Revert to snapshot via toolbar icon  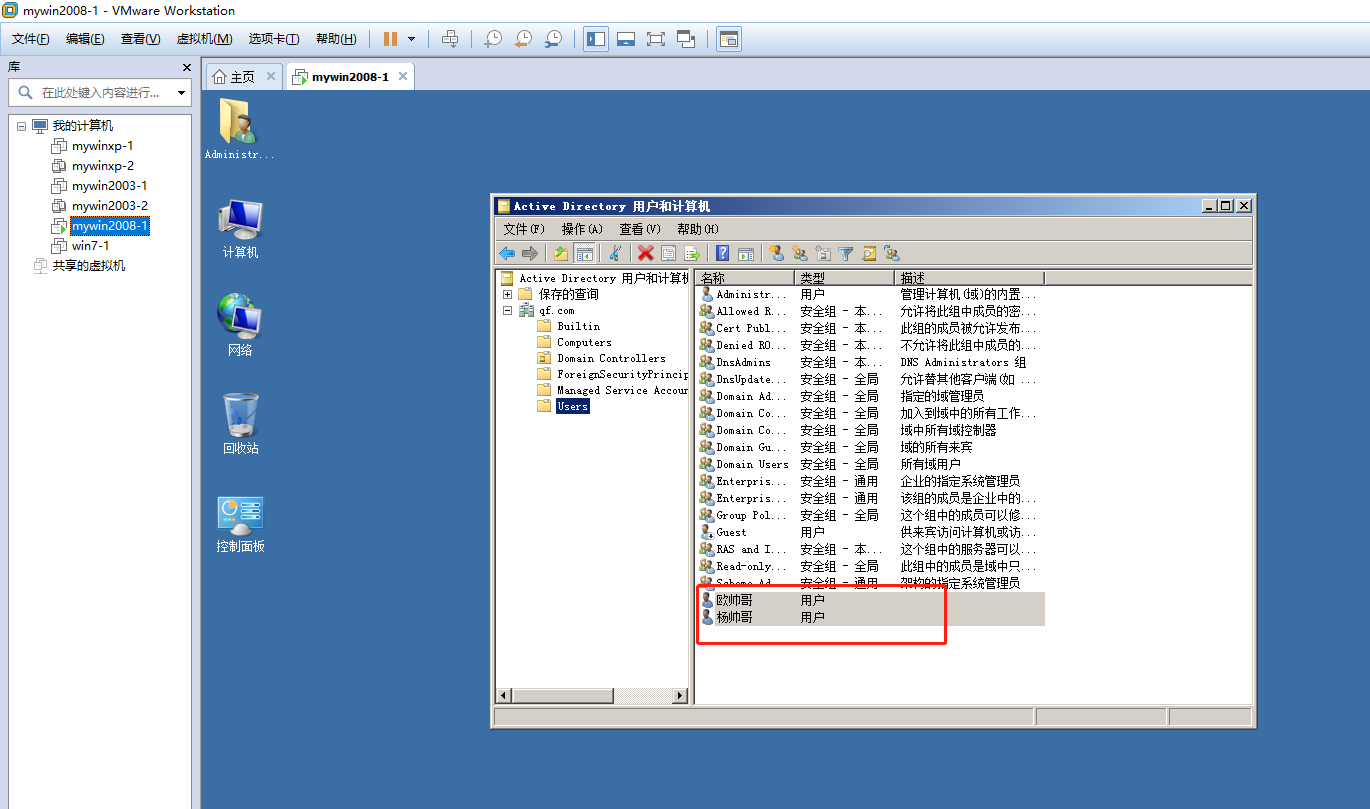point(523,38)
